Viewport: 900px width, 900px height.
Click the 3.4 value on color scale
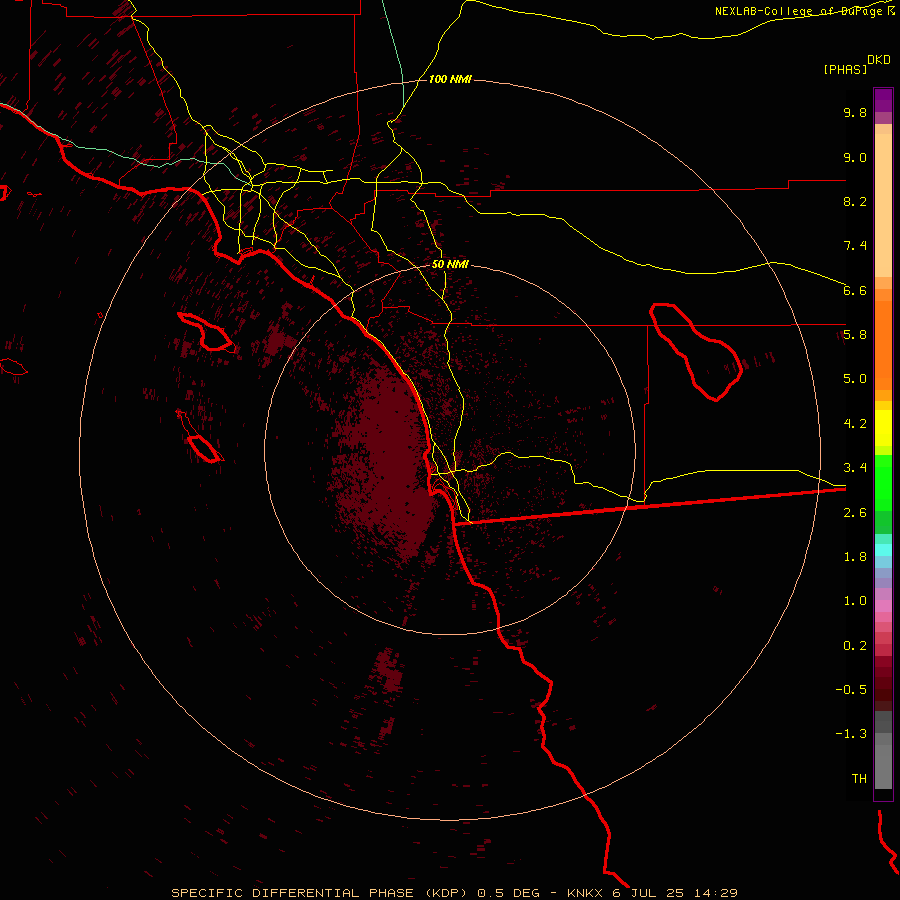tap(855, 468)
